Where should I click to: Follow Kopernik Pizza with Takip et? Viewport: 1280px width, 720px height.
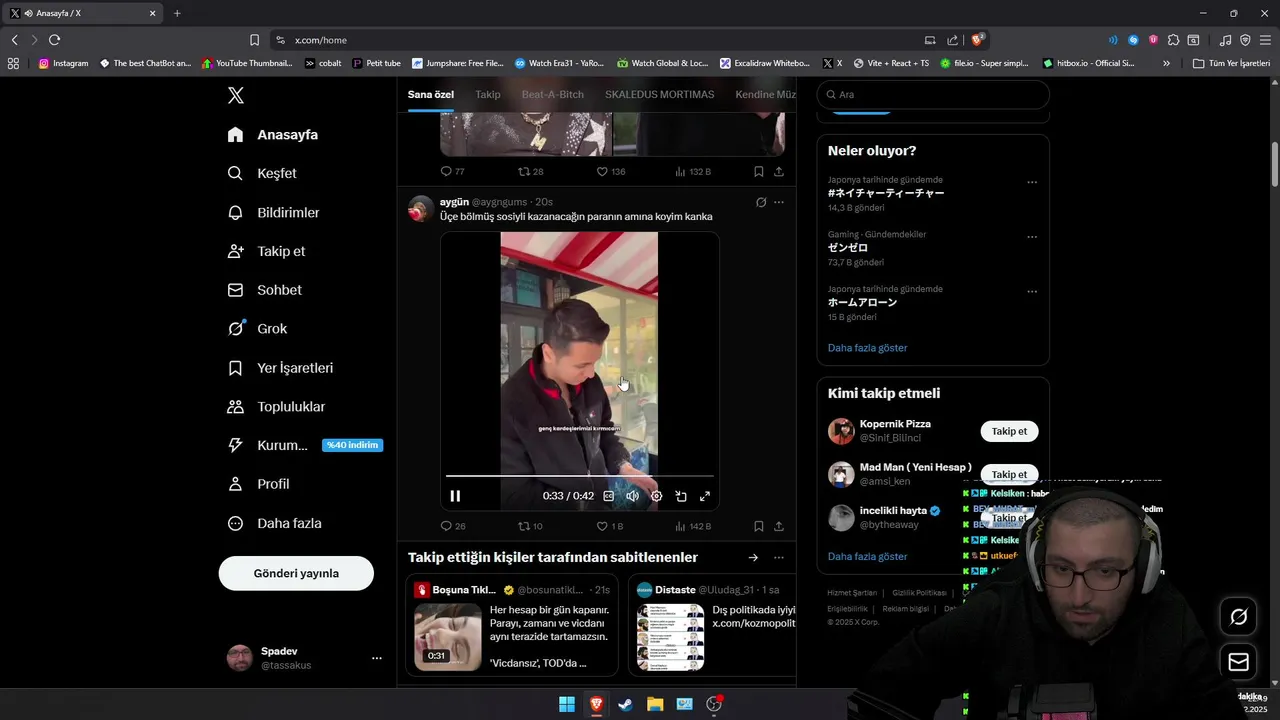pos(1009,431)
